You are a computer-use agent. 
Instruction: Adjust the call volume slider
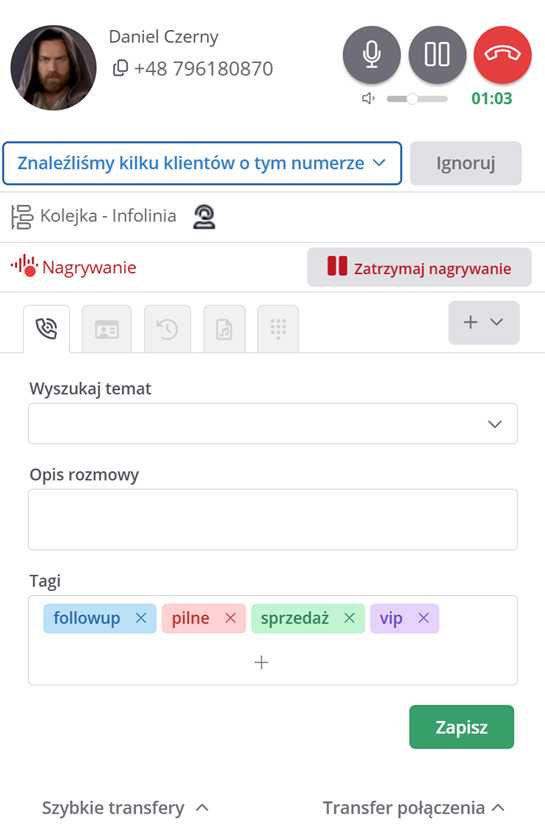(417, 99)
